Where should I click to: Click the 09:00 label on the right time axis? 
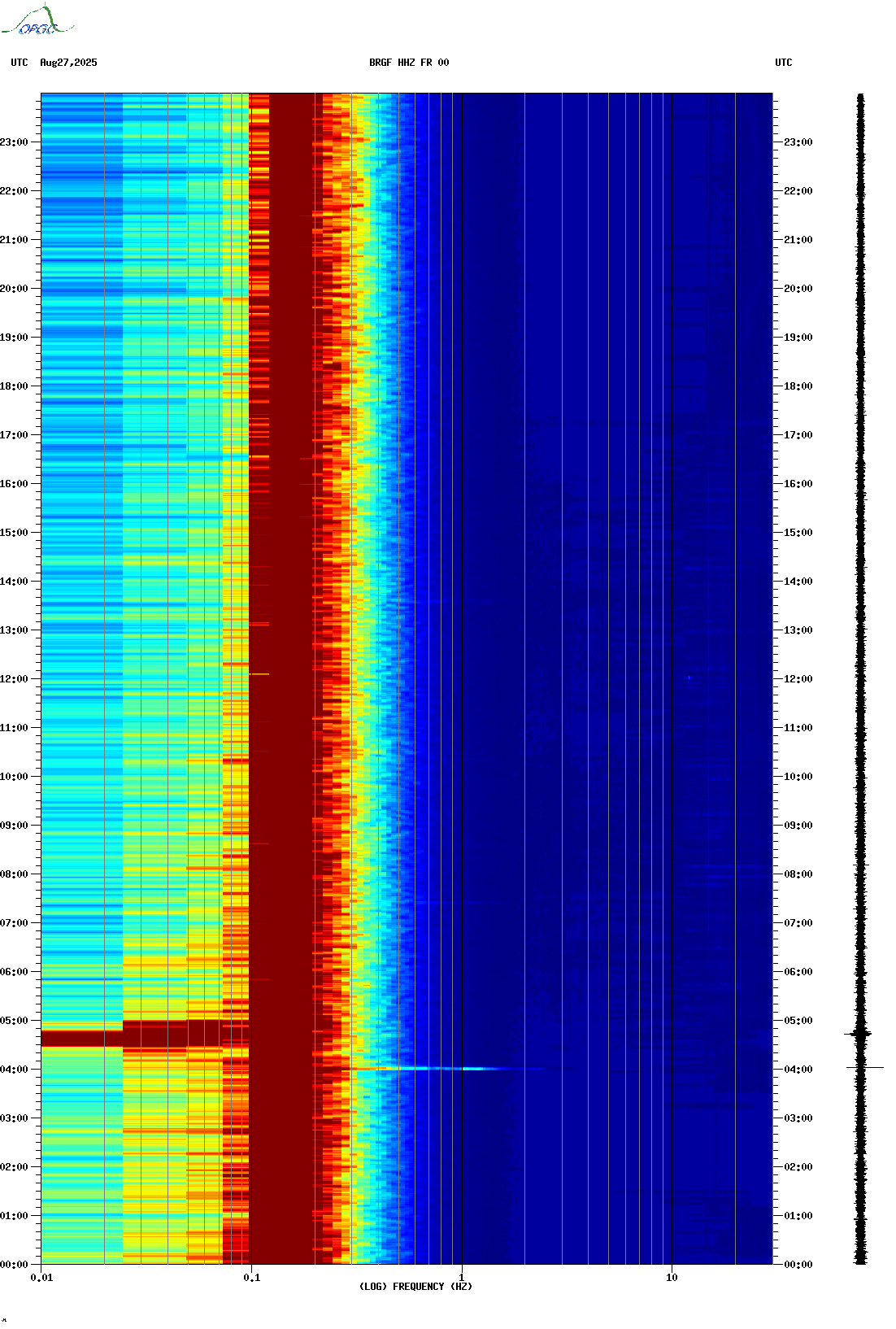coord(798,826)
